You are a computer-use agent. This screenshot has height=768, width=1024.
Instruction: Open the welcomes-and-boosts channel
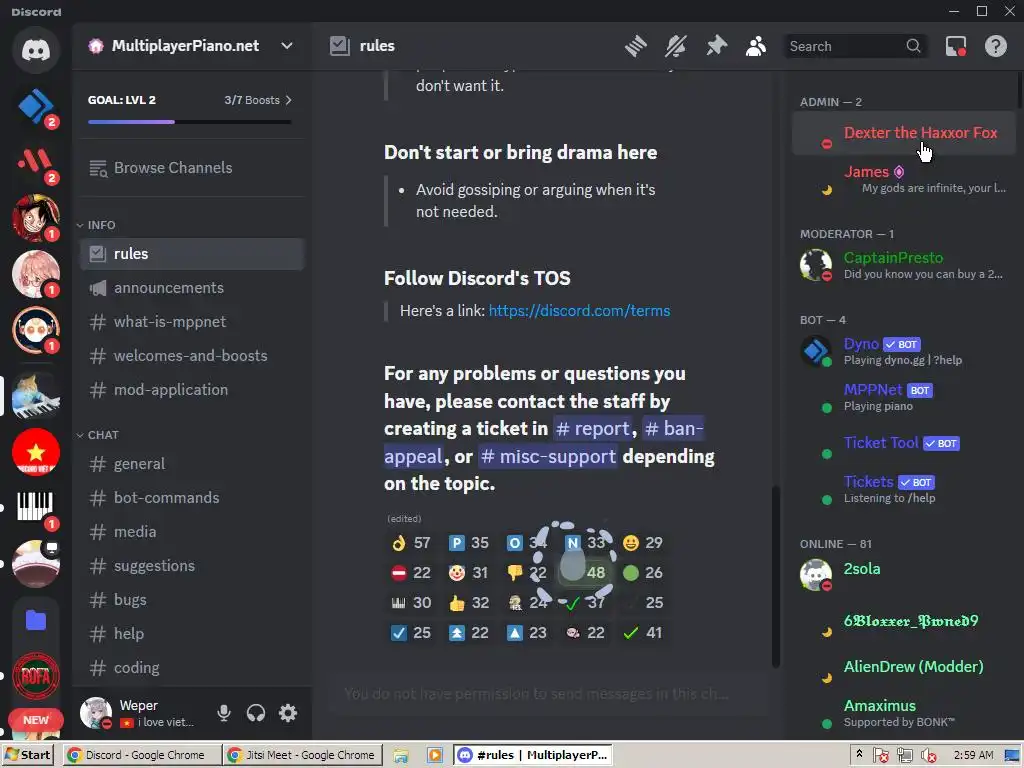point(192,356)
